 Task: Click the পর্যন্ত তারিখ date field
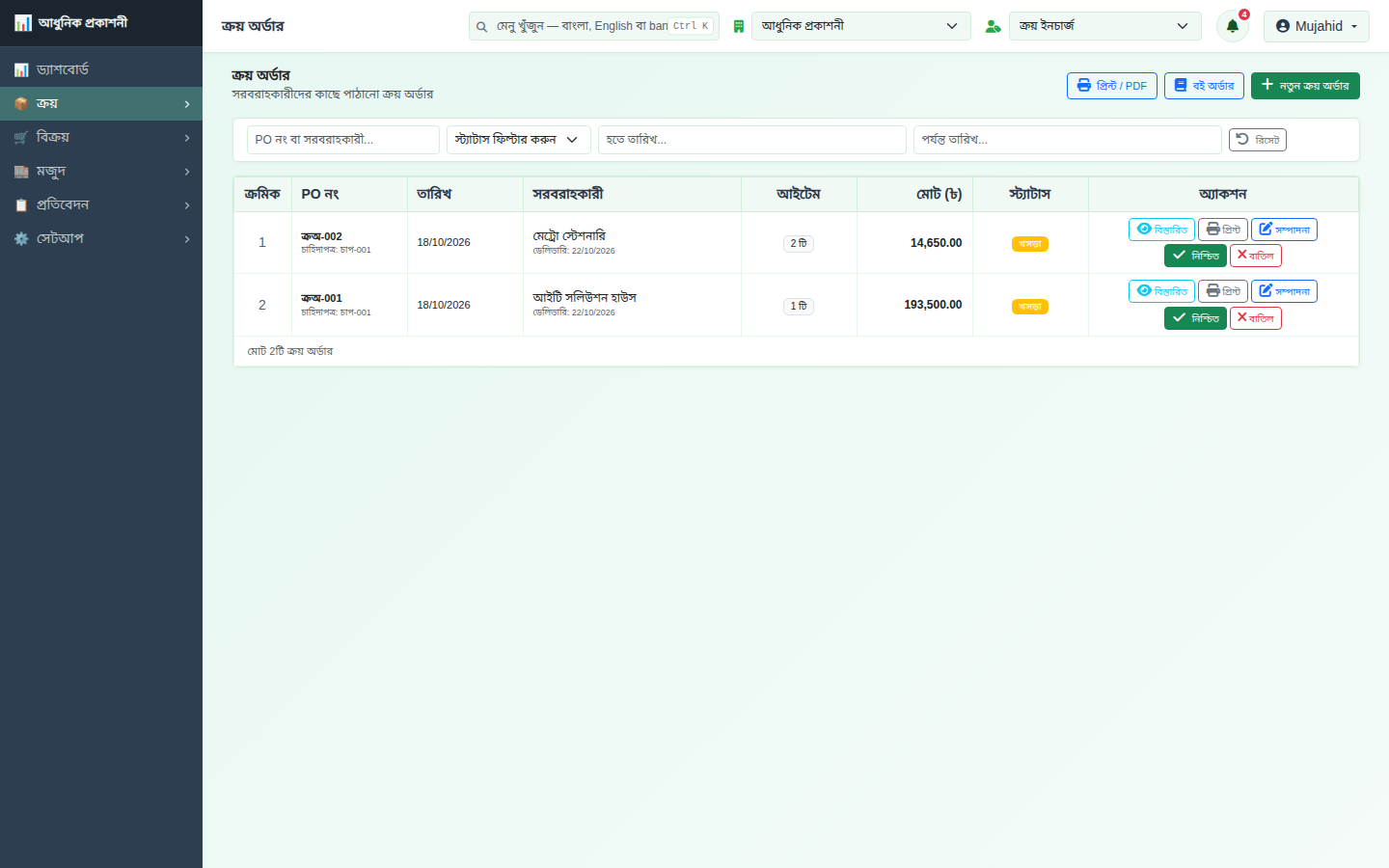(x=1068, y=140)
